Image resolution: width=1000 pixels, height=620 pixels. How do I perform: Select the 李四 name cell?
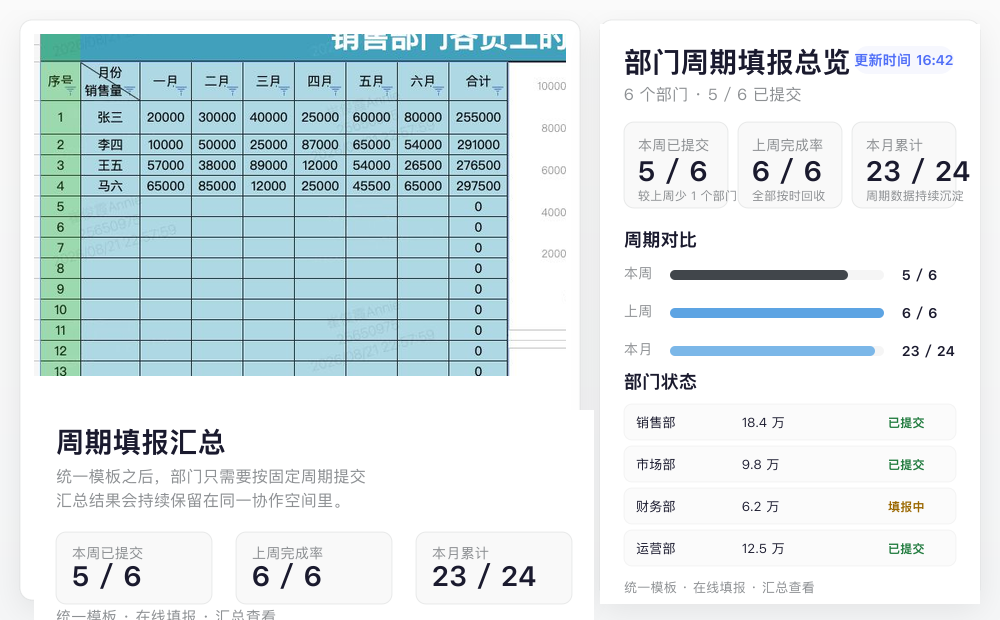coord(110,145)
